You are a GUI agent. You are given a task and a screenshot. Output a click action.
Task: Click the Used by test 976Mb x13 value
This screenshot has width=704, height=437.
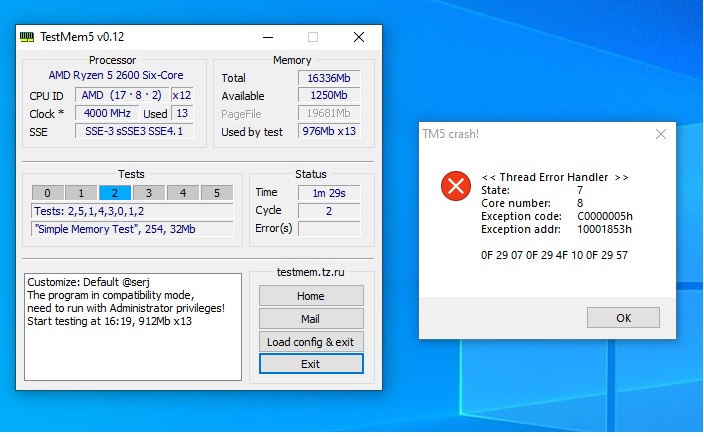click(329, 131)
